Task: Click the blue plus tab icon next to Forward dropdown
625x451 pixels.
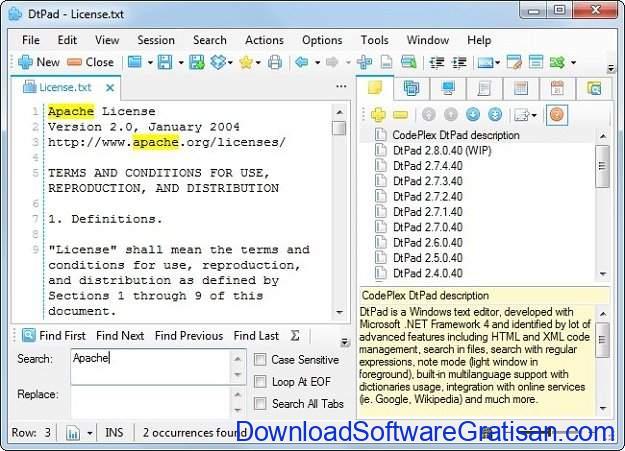Action: coord(364,62)
